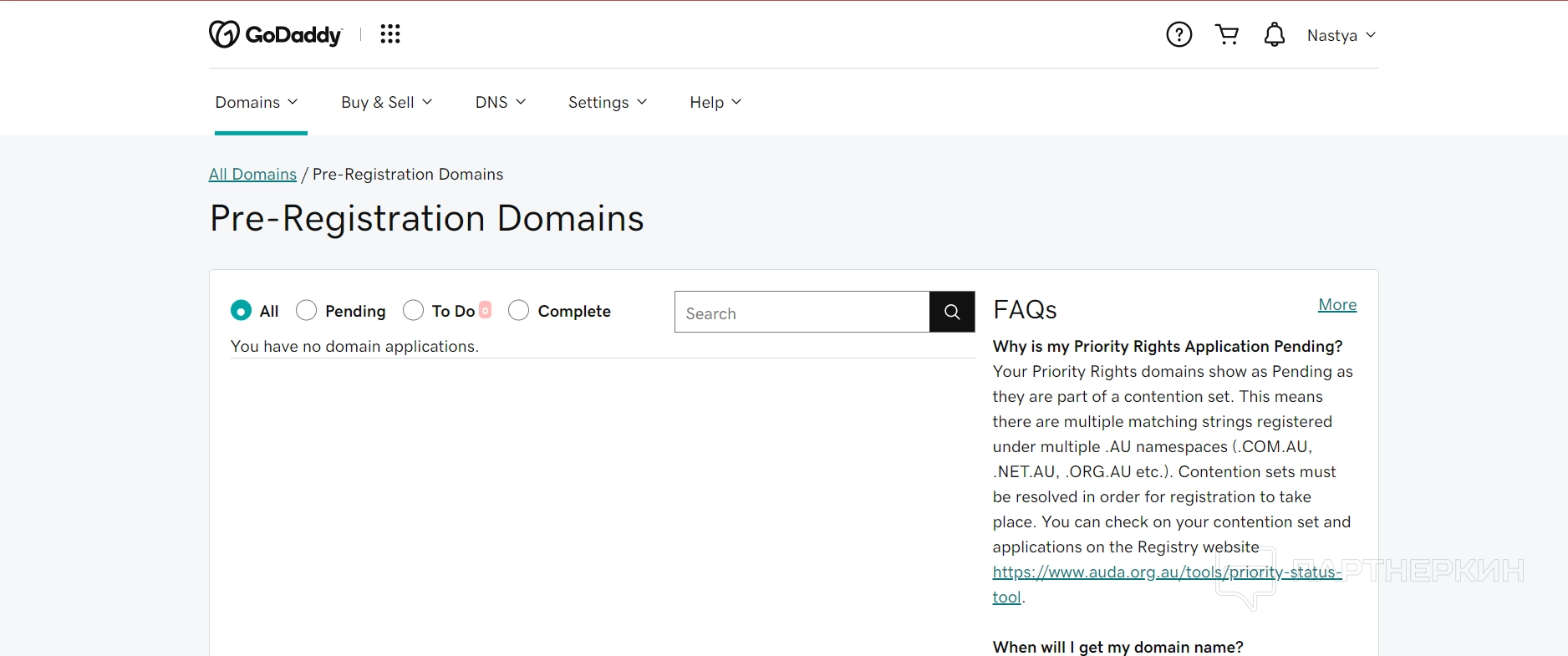Click the To Do count badge

pyautogui.click(x=486, y=310)
